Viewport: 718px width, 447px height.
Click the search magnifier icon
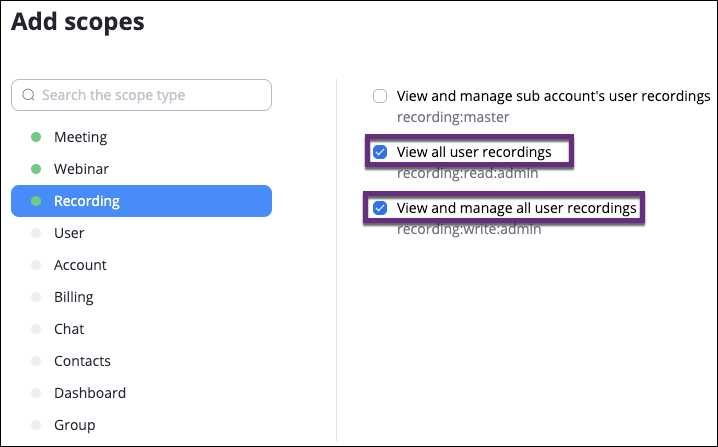28,95
